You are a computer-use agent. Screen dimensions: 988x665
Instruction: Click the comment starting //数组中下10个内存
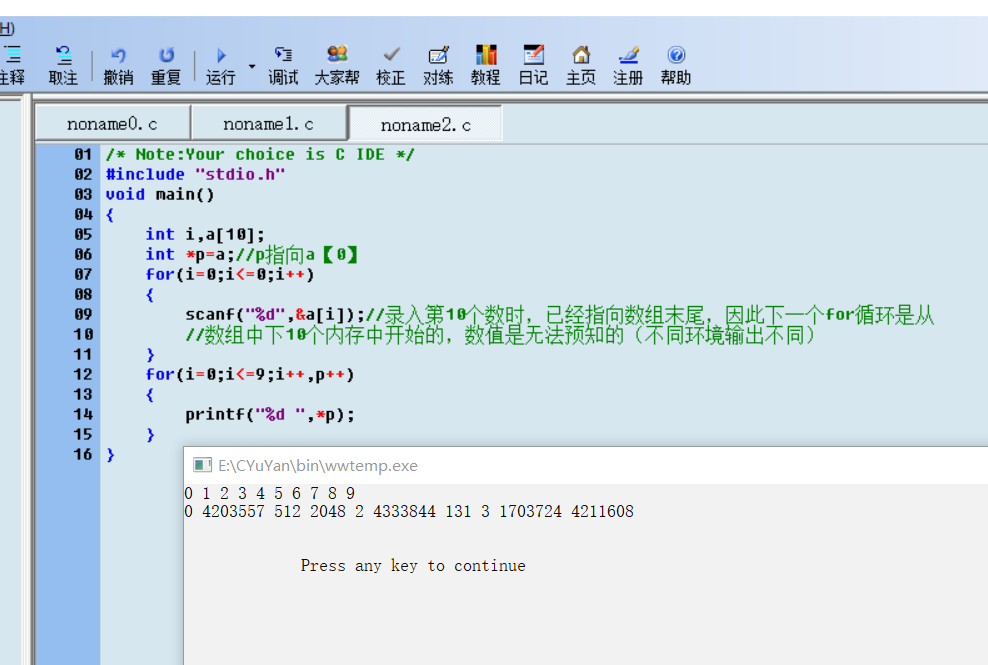coord(500,335)
